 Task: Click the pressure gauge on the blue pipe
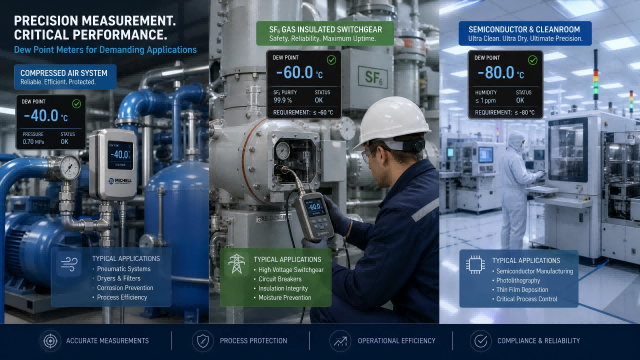pyautogui.click(x=70, y=168)
